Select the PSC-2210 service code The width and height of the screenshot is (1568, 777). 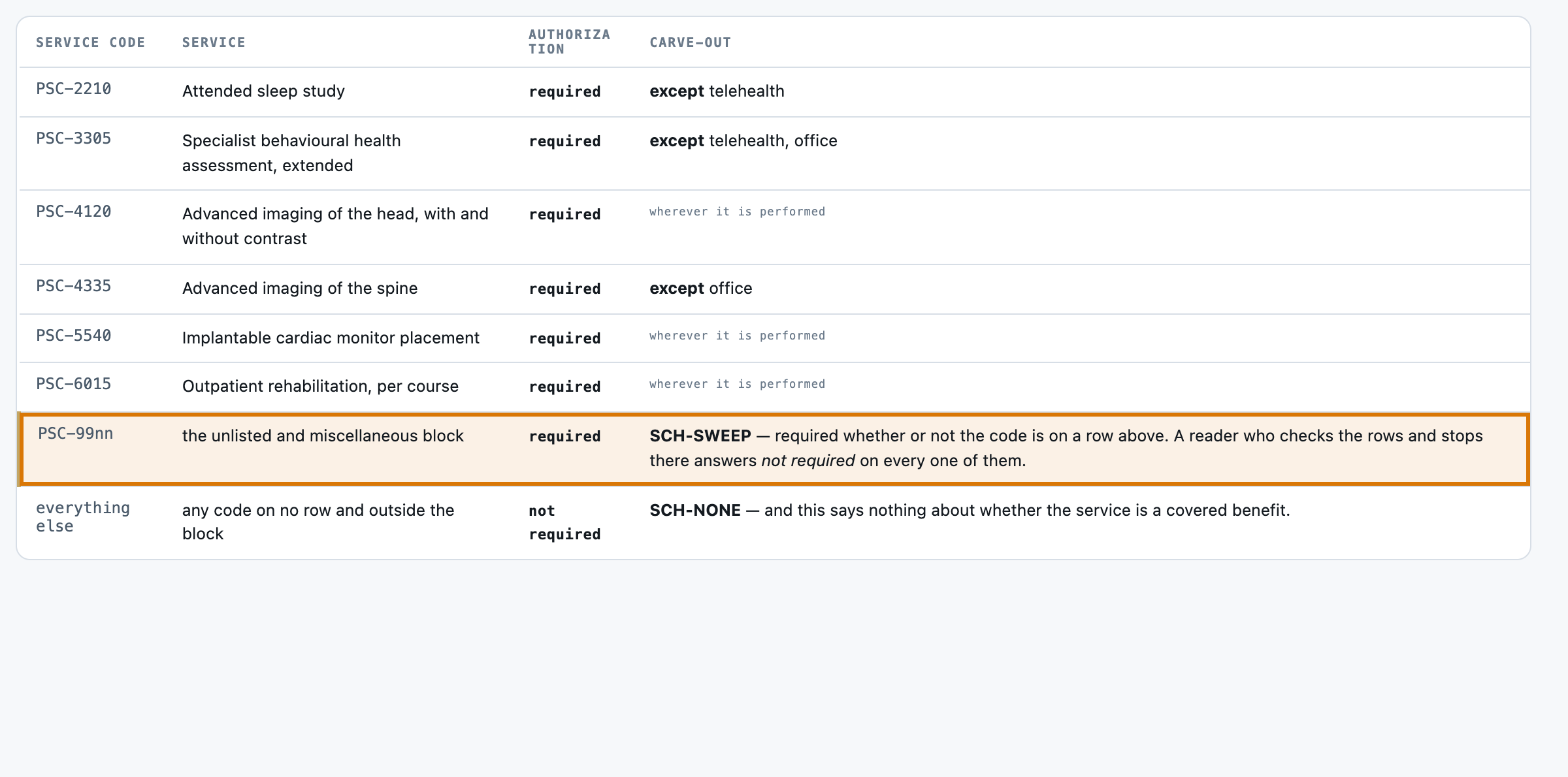point(73,89)
